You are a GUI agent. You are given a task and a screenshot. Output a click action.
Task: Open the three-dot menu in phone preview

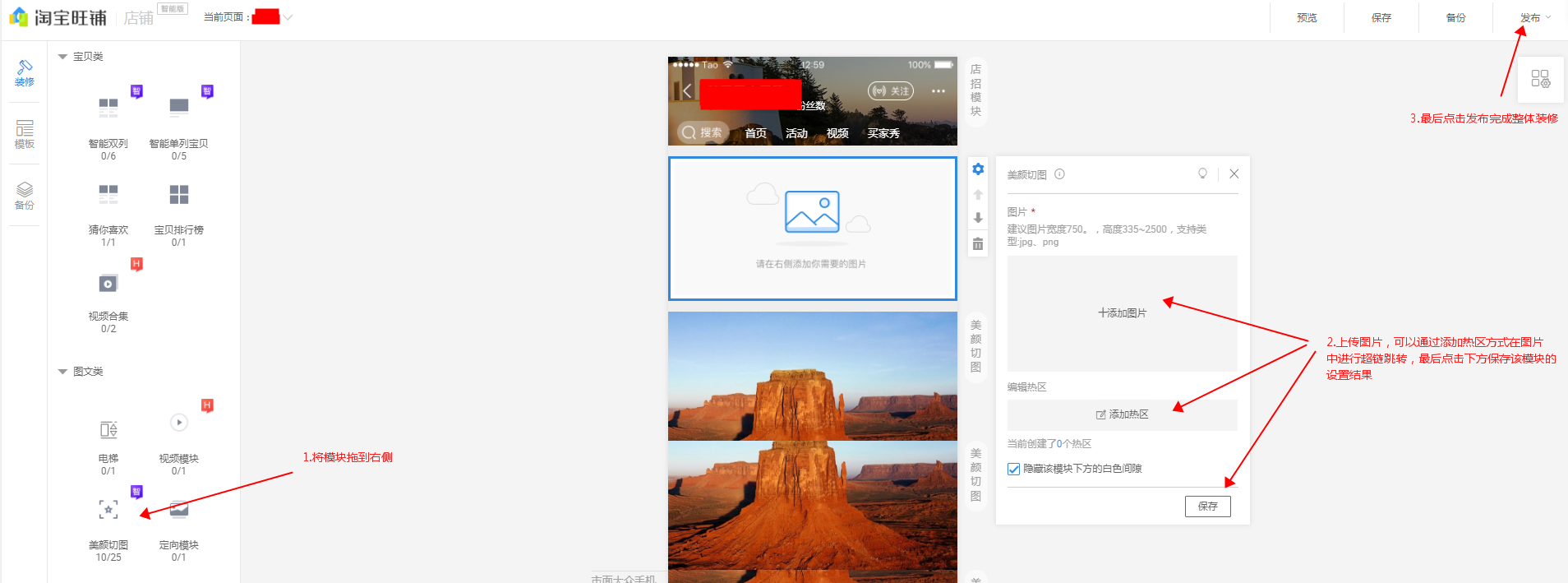938,91
